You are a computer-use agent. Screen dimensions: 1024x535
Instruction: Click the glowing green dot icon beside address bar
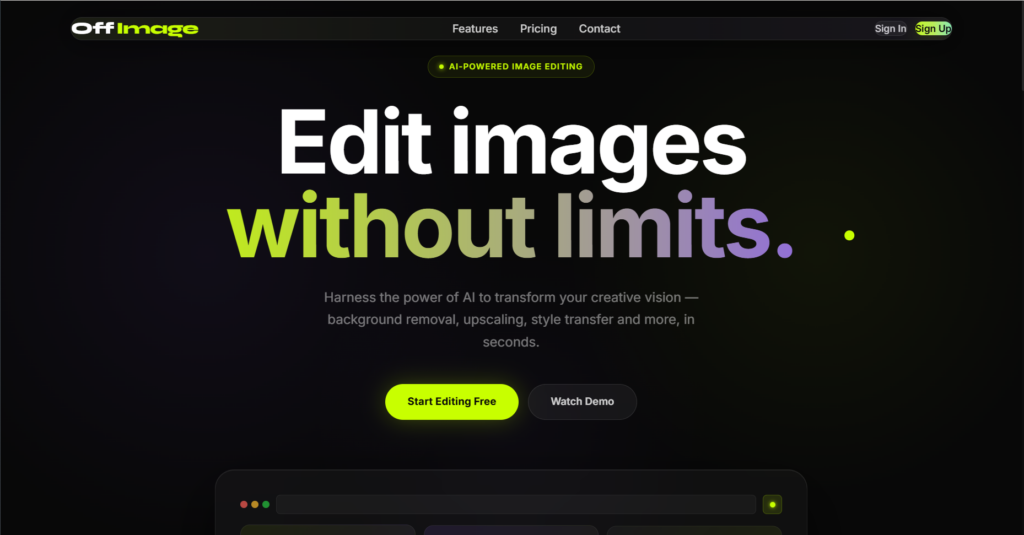click(x=773, y=504)
